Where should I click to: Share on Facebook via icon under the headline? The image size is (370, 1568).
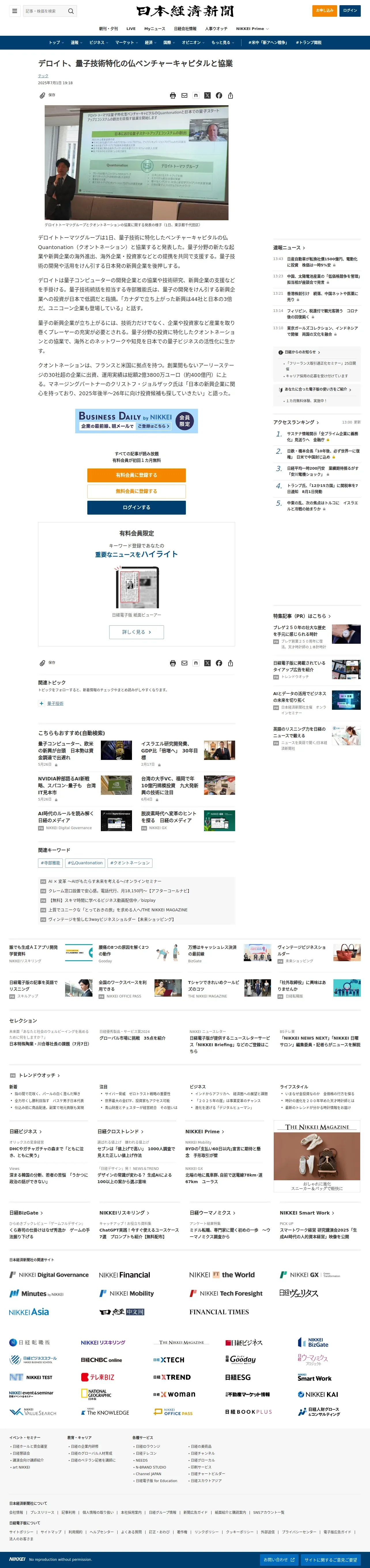pos(219,95)
